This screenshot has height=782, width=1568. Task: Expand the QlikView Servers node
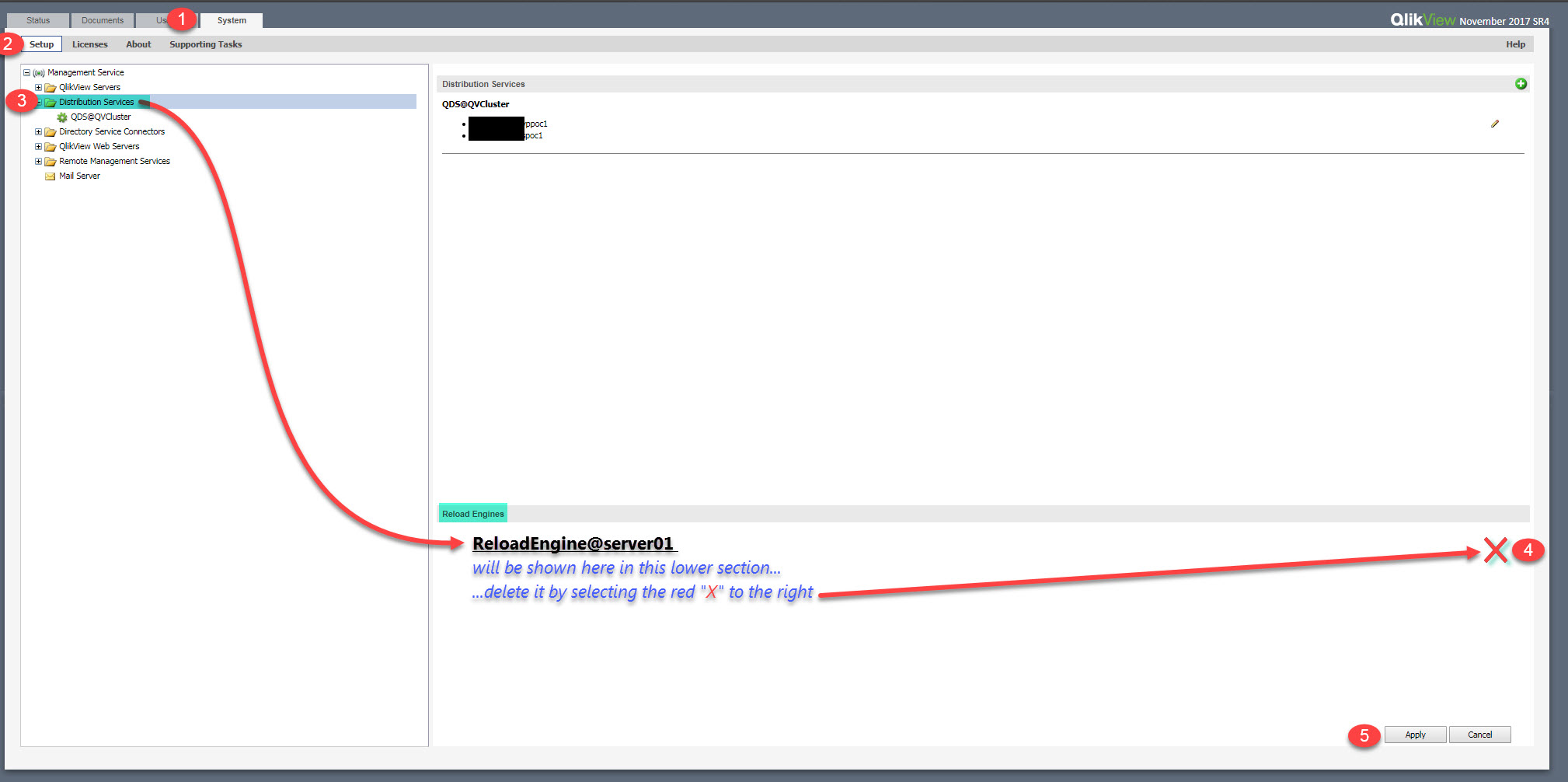pos(38,87)
